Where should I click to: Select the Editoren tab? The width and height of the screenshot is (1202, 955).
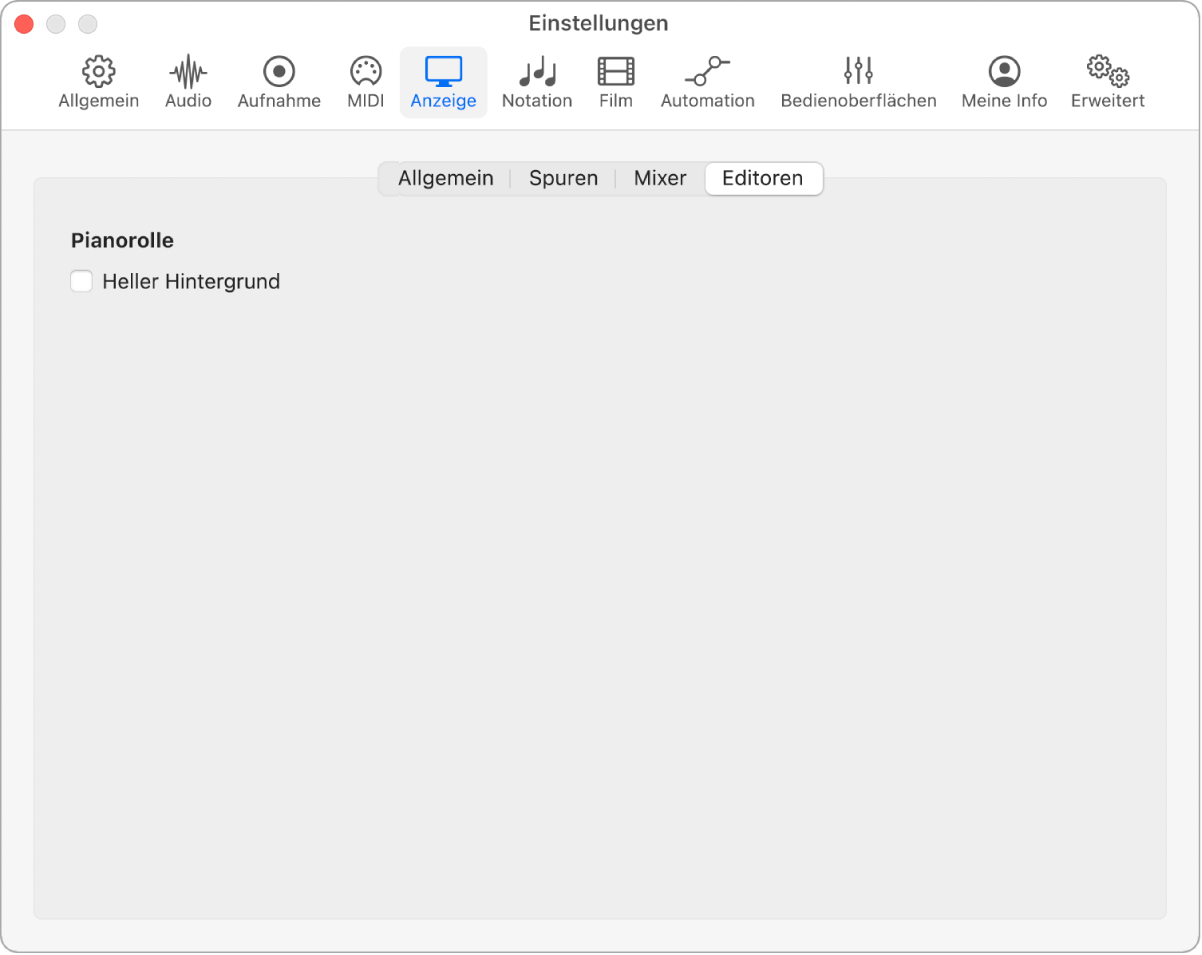tap(763, 179)
